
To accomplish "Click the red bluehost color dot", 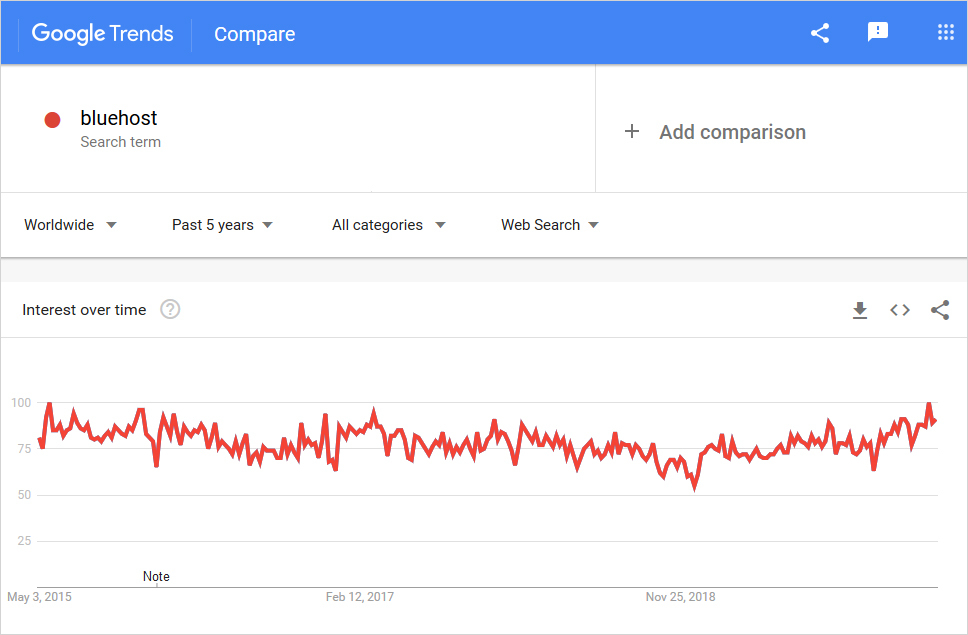I will coord(53,120).
